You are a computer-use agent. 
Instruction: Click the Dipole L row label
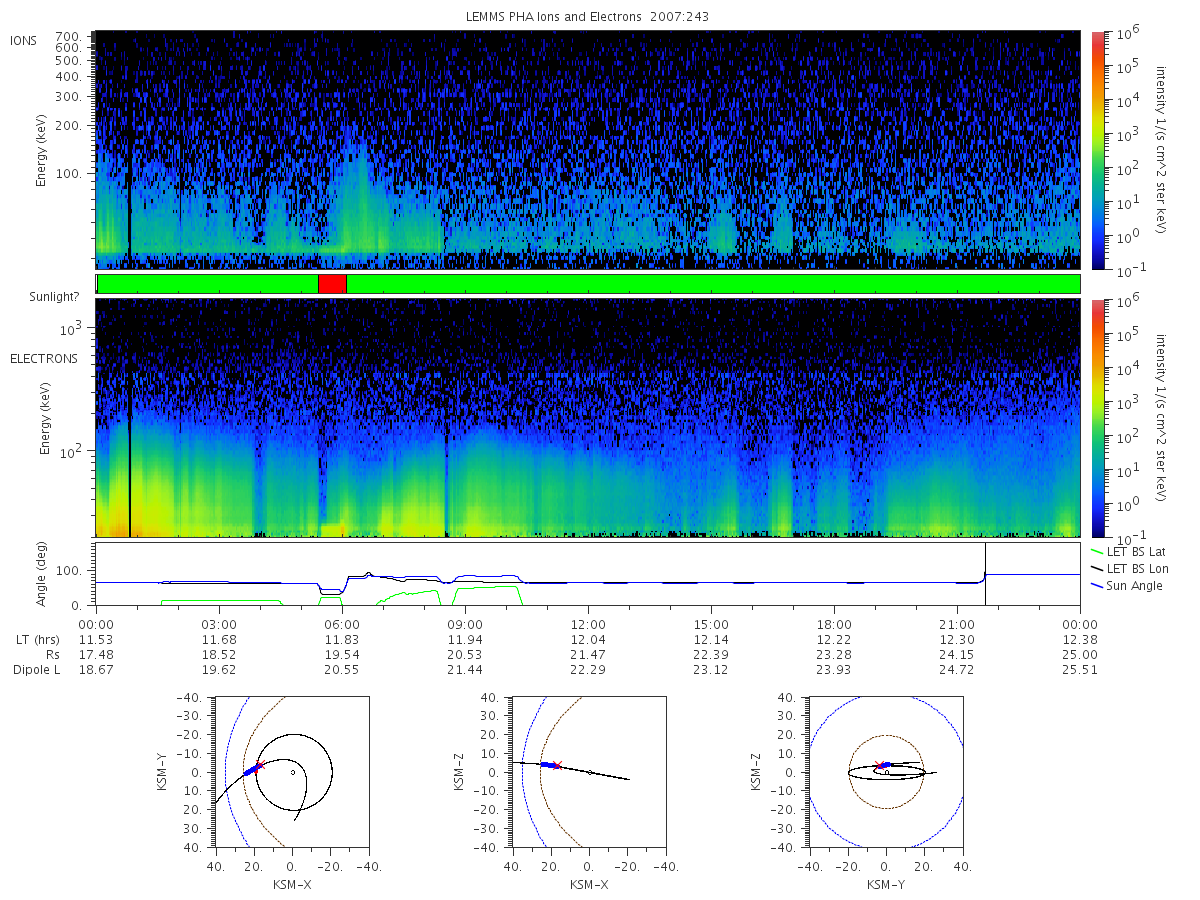(36, 670)
